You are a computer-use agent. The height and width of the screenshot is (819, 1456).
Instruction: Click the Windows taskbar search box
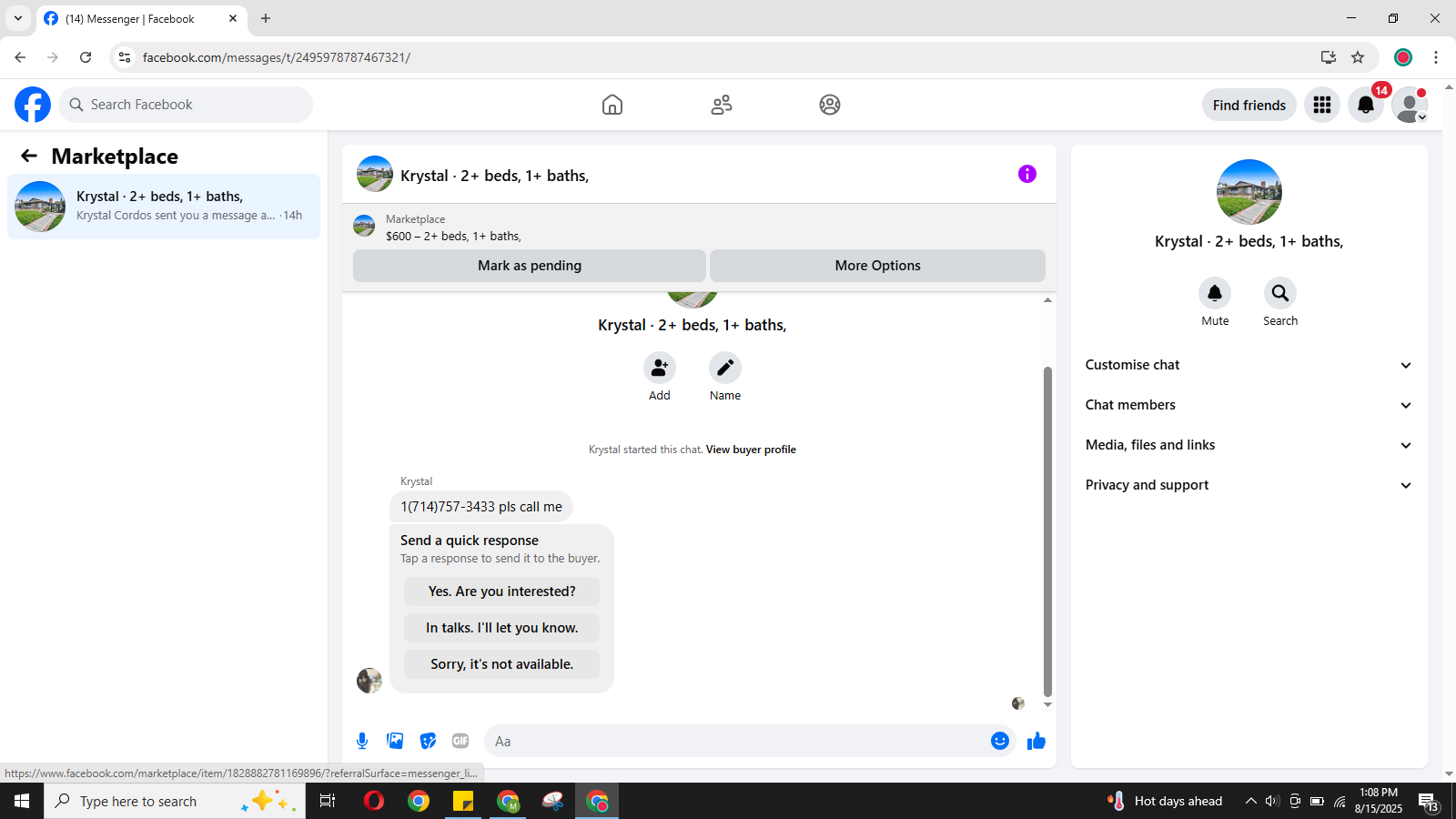[175, 801]
